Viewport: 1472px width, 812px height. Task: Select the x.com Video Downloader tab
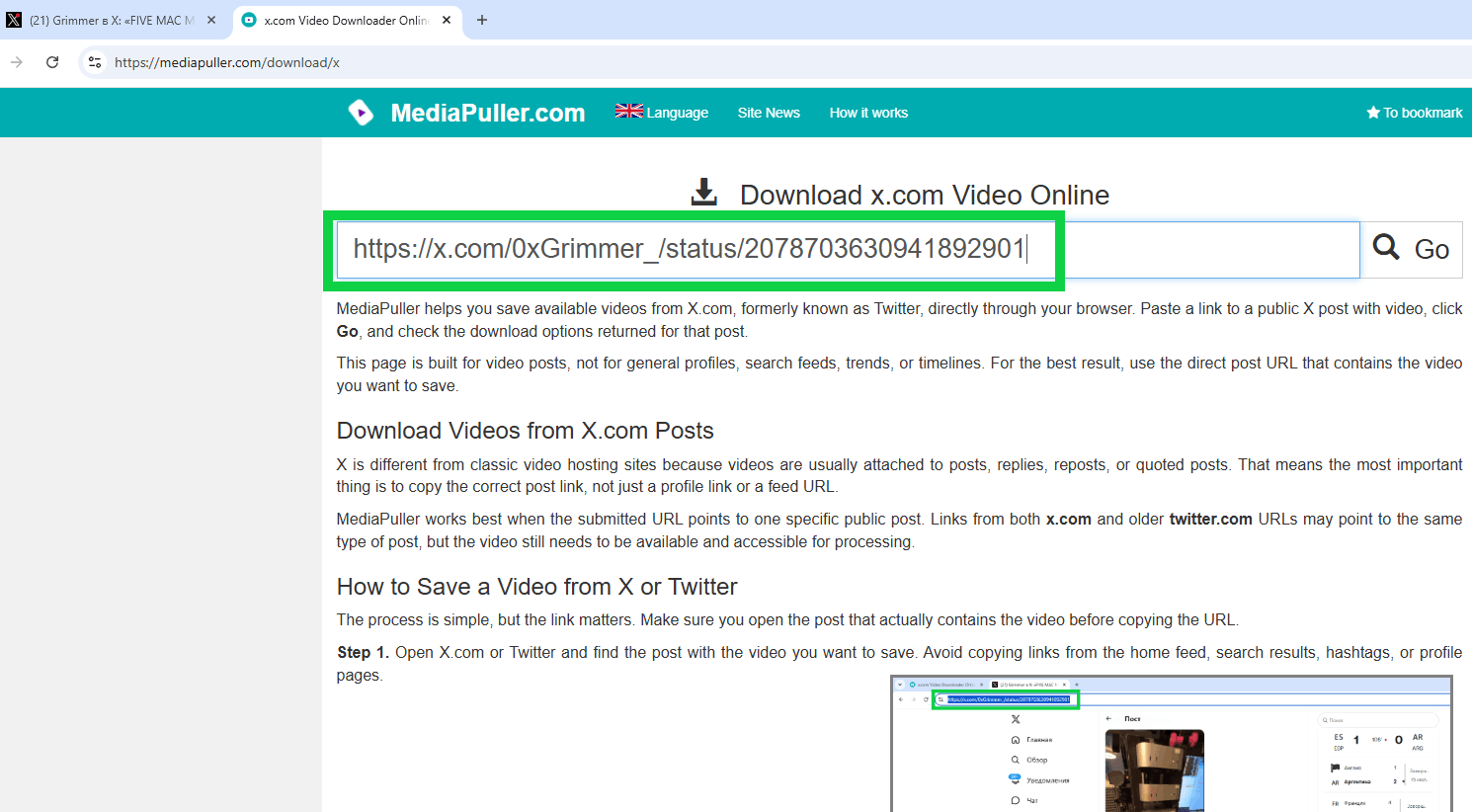click(346, 20)
